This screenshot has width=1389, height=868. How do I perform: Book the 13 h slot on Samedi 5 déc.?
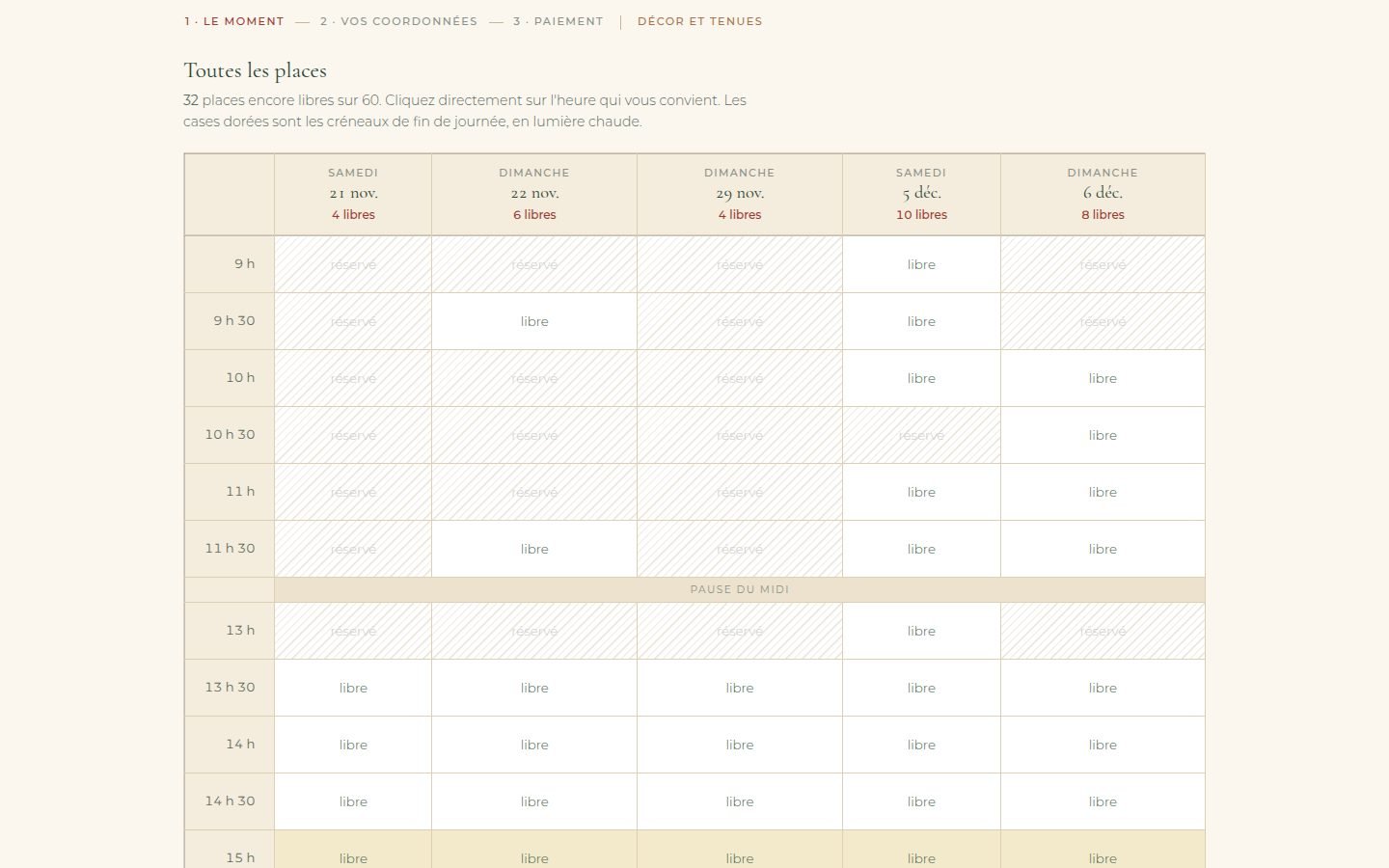(921, 631)
